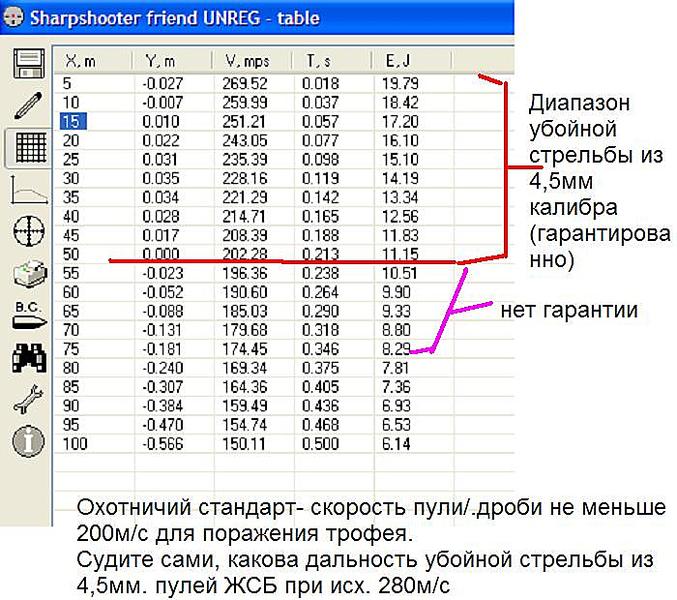Click drop value -0.240
Viewport: 677px width, 600px height.
[163, 368]
